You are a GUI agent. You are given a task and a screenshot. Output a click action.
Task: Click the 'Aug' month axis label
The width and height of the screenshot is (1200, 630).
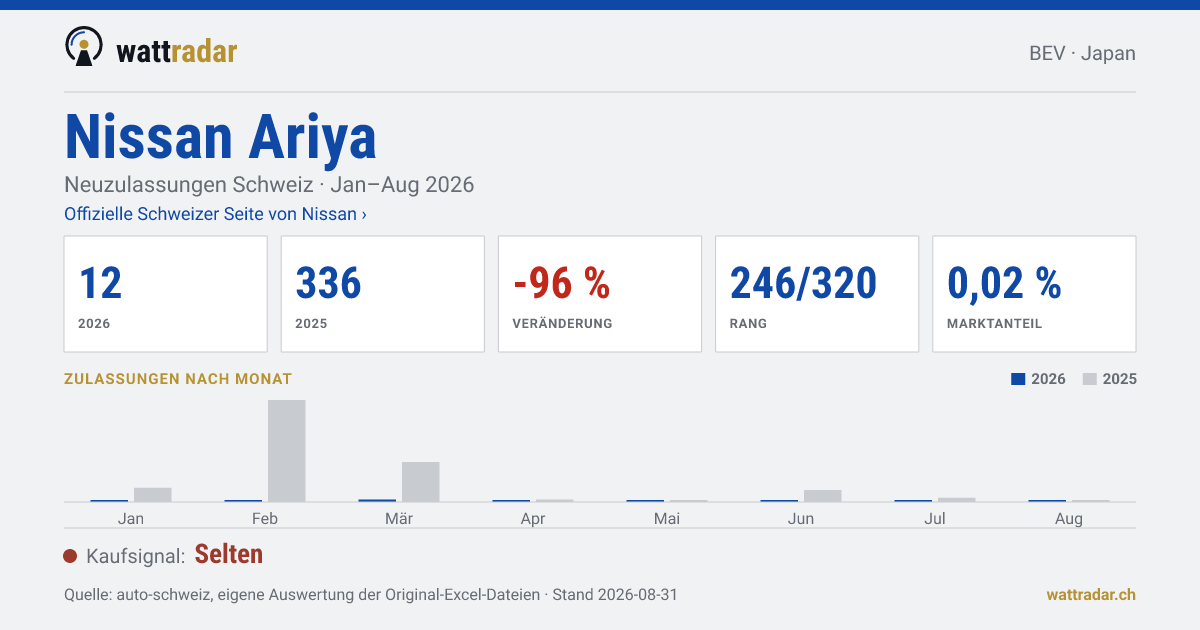[1069, 518]
